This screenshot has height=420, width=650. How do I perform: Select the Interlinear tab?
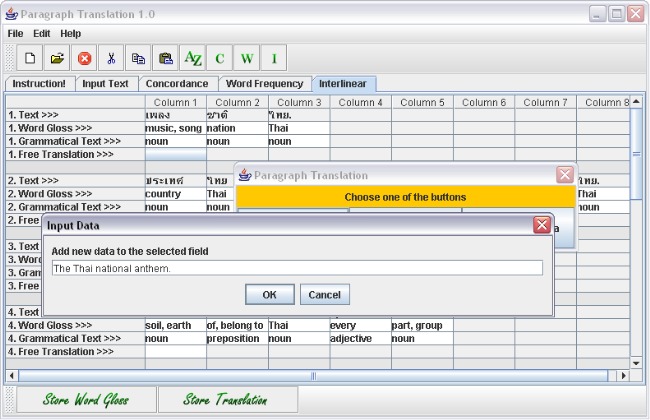343,84
